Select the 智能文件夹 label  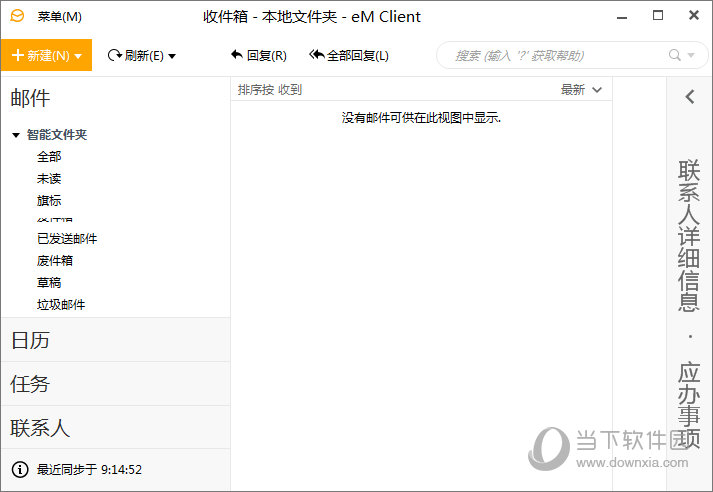pyautogui.click(x=57, y=135)
